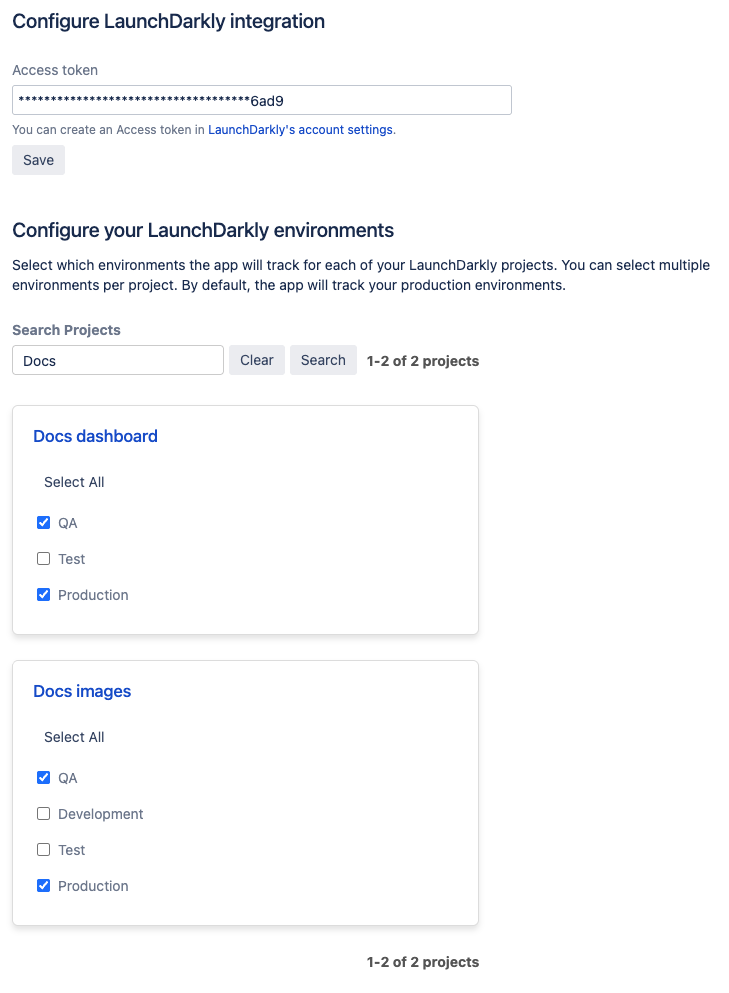Disable Production tracking for Docs images
Image resolution: width=729 pixels, height=993 pixels.
pyautogui.click(x=43, y=885)
